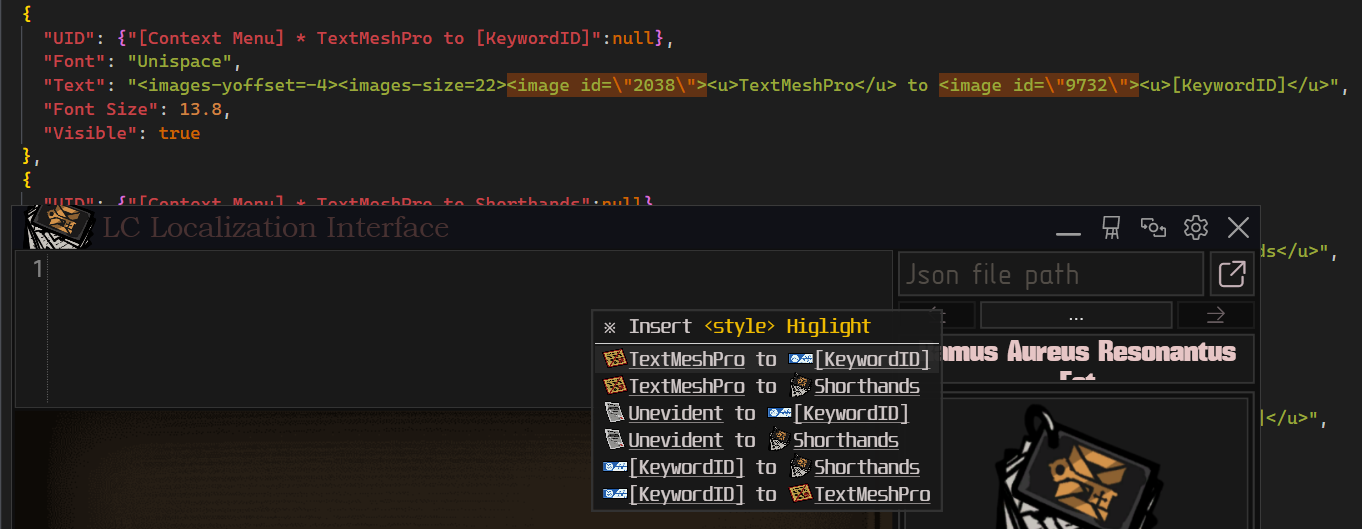Click line 1 in the text editor area
Screen dimensions: 1362x529
(x=400, y=269)
